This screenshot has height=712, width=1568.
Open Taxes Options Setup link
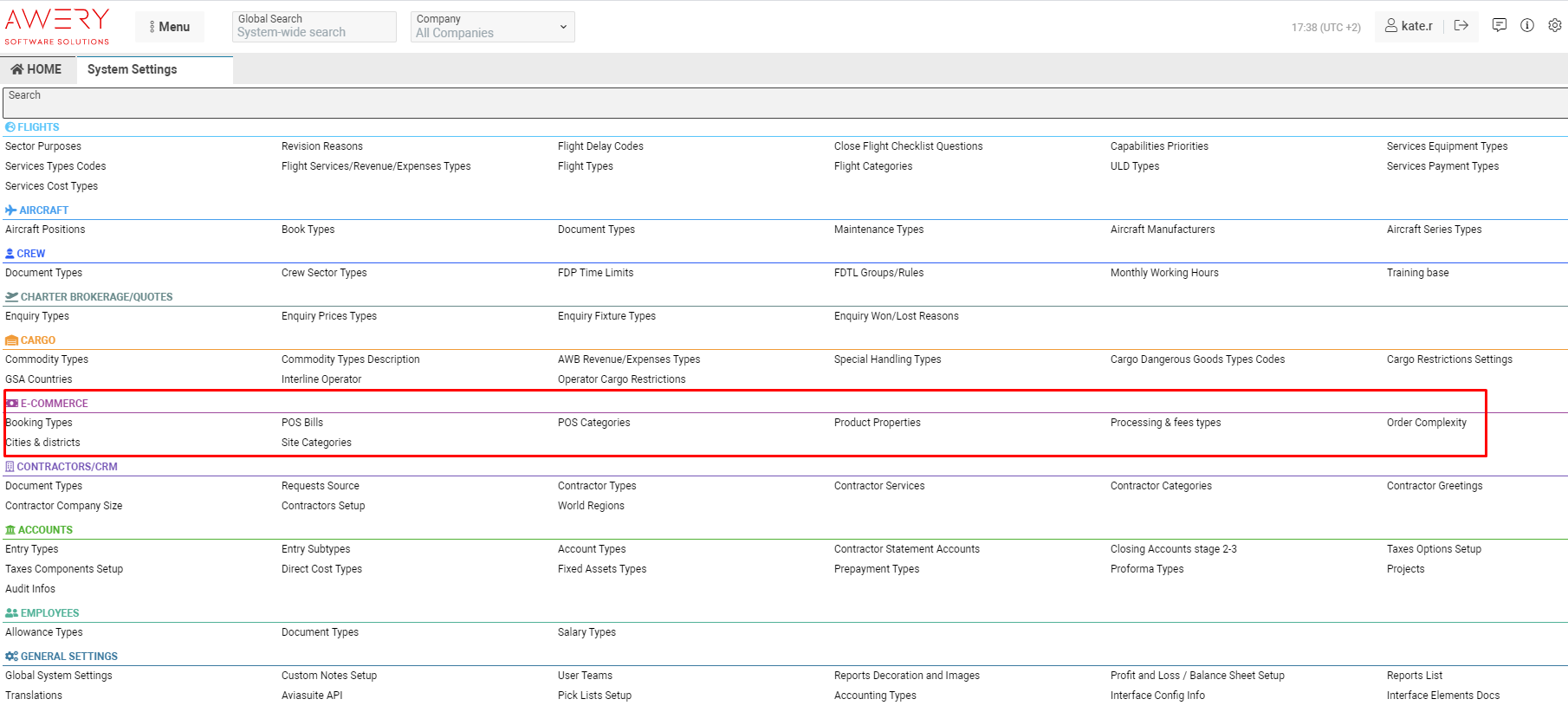coord(1434,549)
